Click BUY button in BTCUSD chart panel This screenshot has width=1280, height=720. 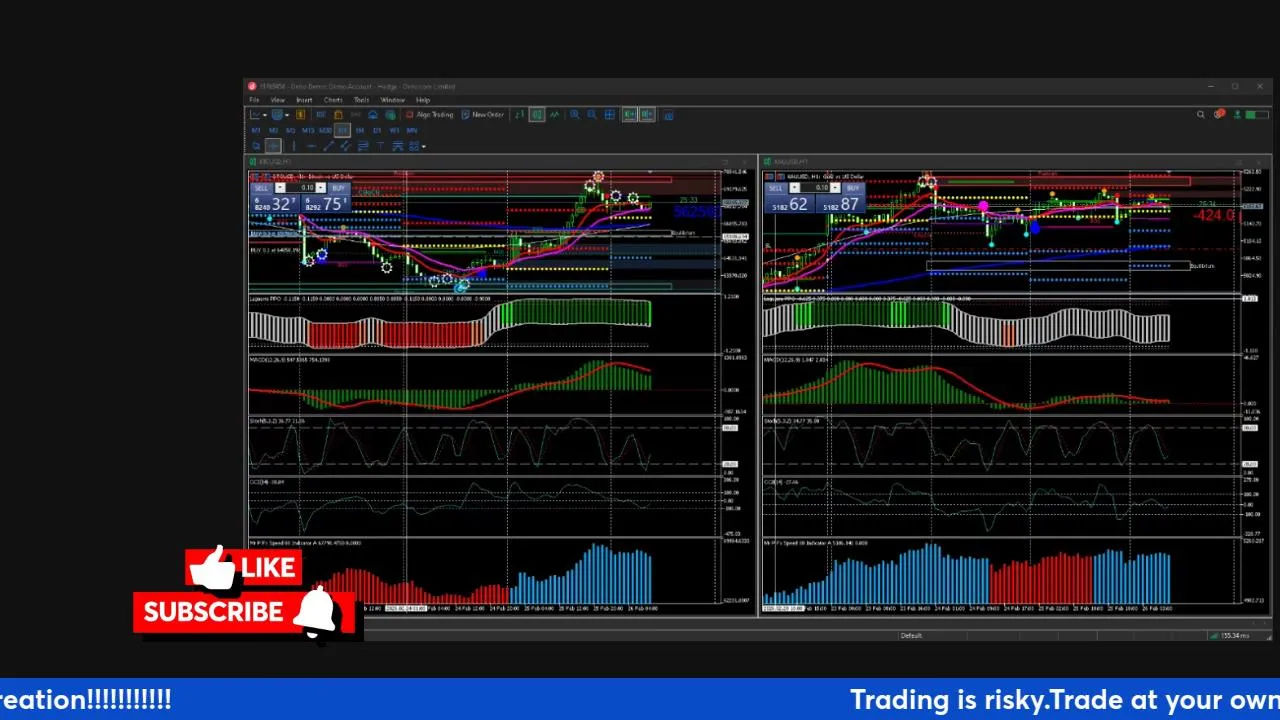click(339, 188)
